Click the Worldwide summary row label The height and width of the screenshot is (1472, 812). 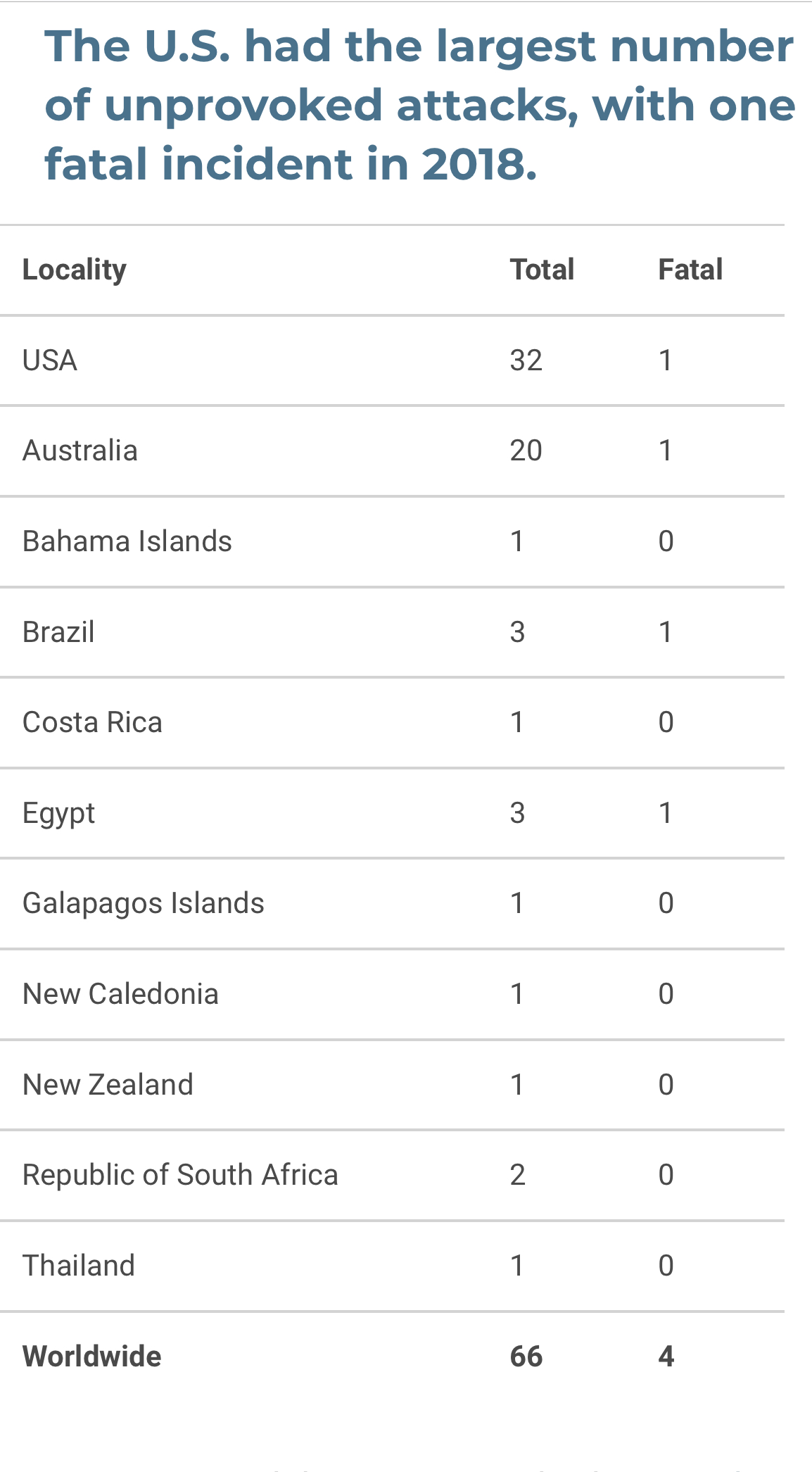tap(92, 1357)
